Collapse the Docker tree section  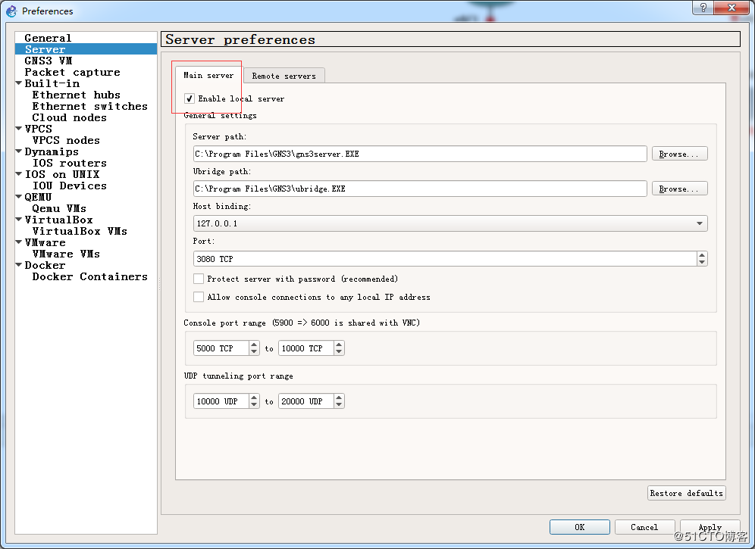coord(19,265)
